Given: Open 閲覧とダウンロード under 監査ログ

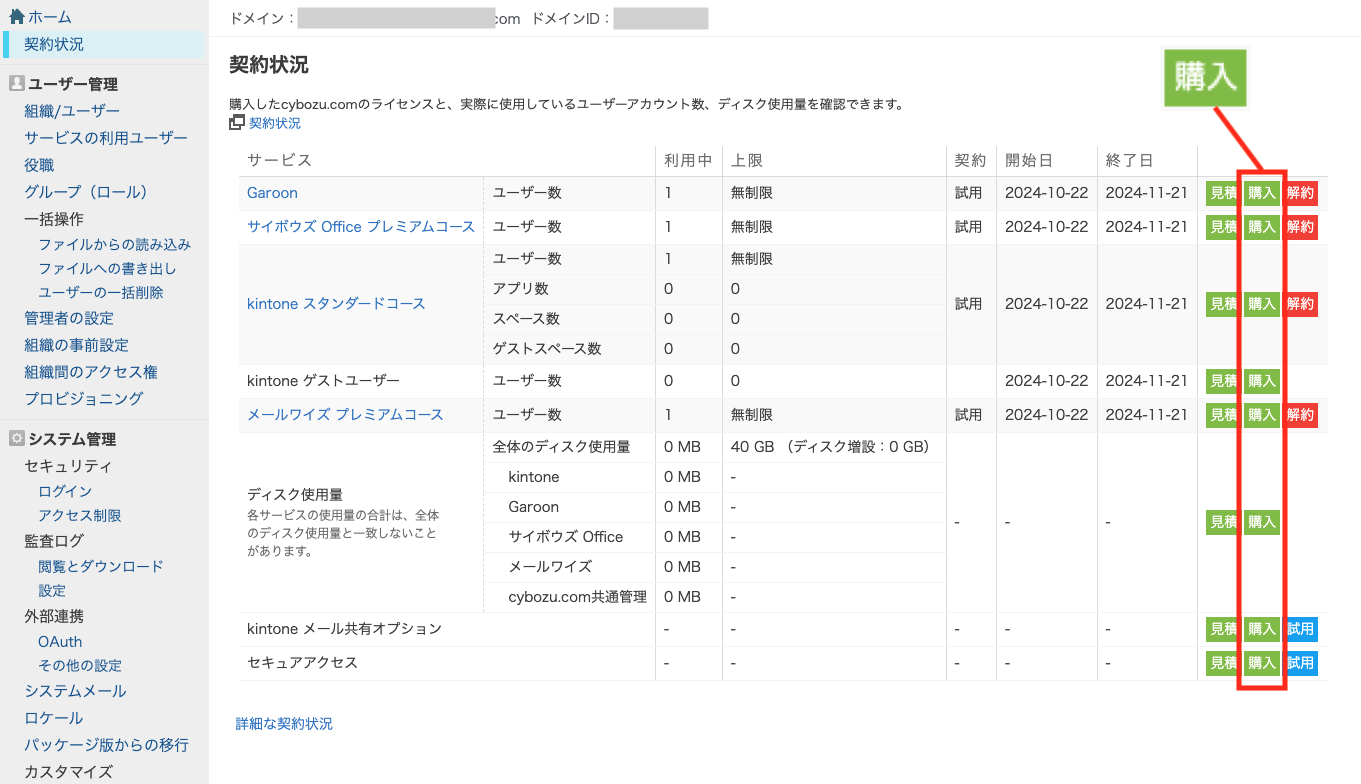Looking at the screenshot, I should [101, 566].
